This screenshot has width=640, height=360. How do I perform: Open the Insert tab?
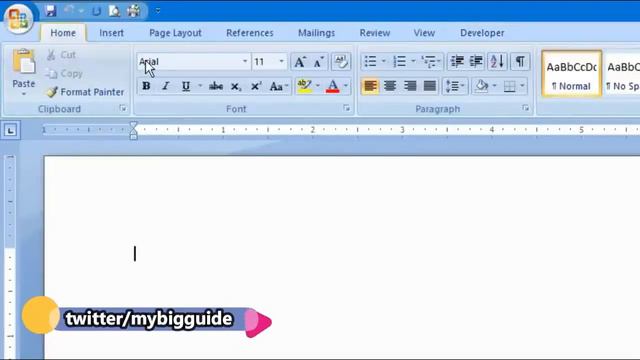point(111,33)
